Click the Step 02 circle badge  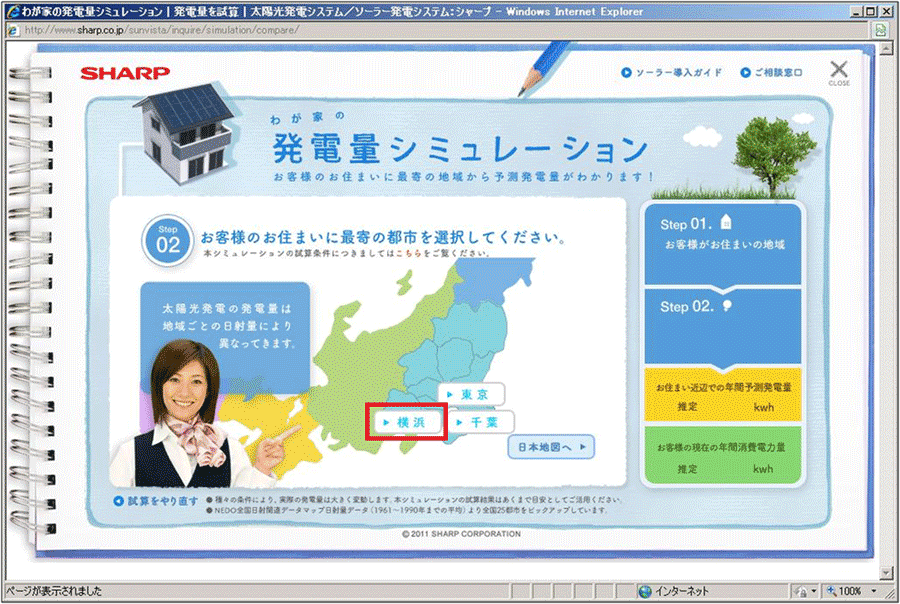[168, 240]
